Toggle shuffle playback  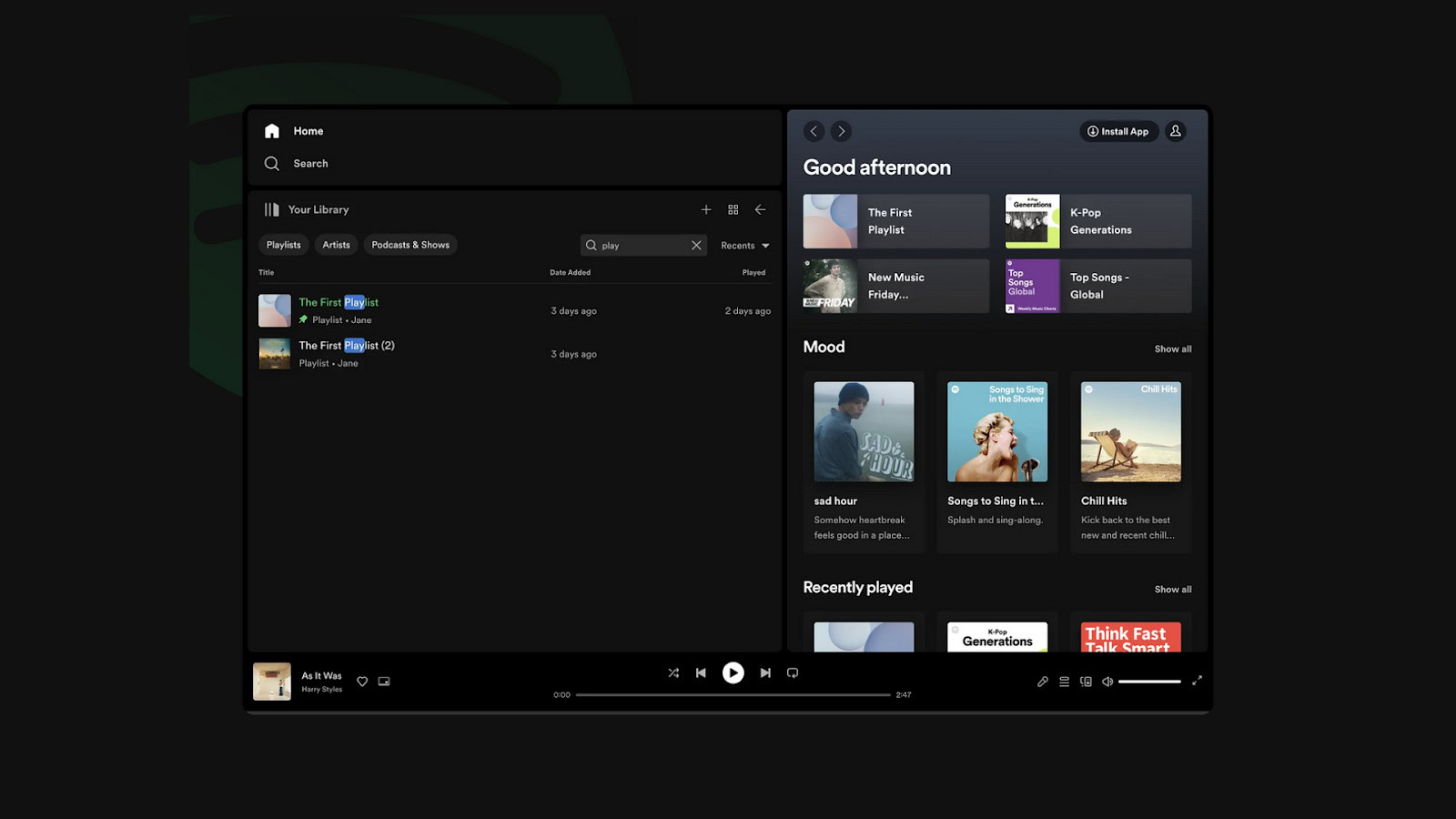(673, 672)
